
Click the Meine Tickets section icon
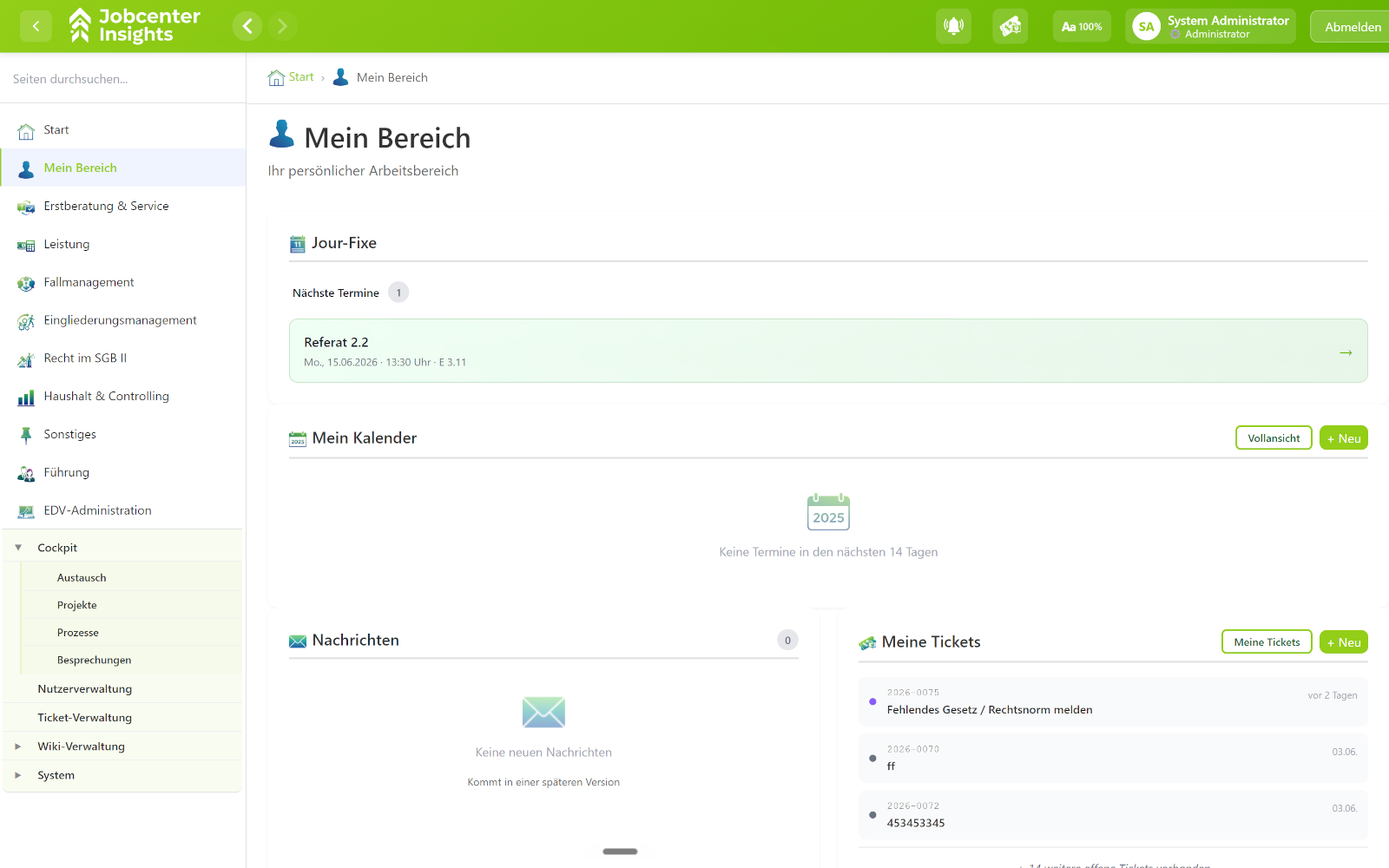(x=867, y=643)
